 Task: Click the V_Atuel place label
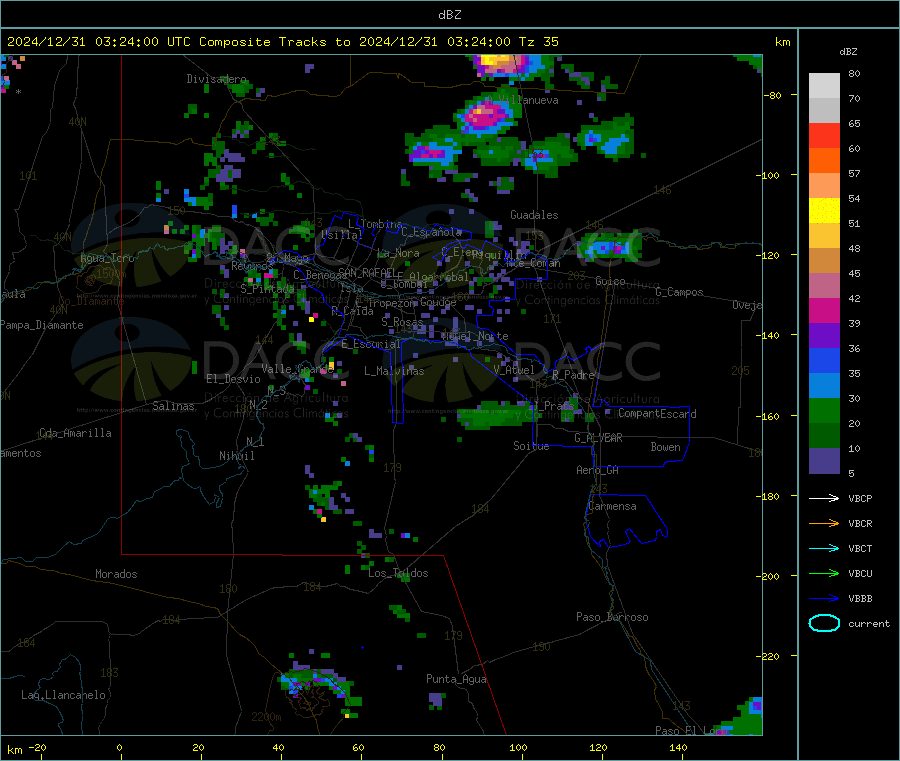coord(514,370)
